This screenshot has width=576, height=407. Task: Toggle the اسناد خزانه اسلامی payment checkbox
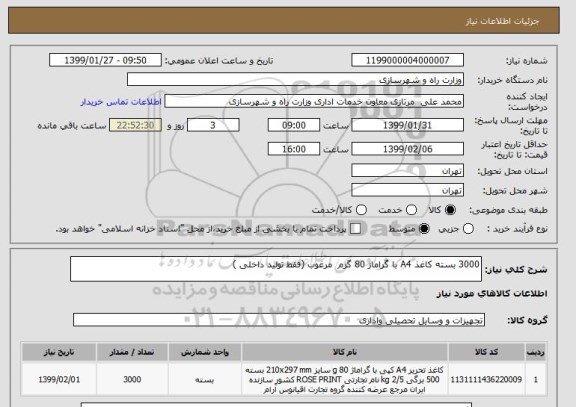click(x=355, y=228)
